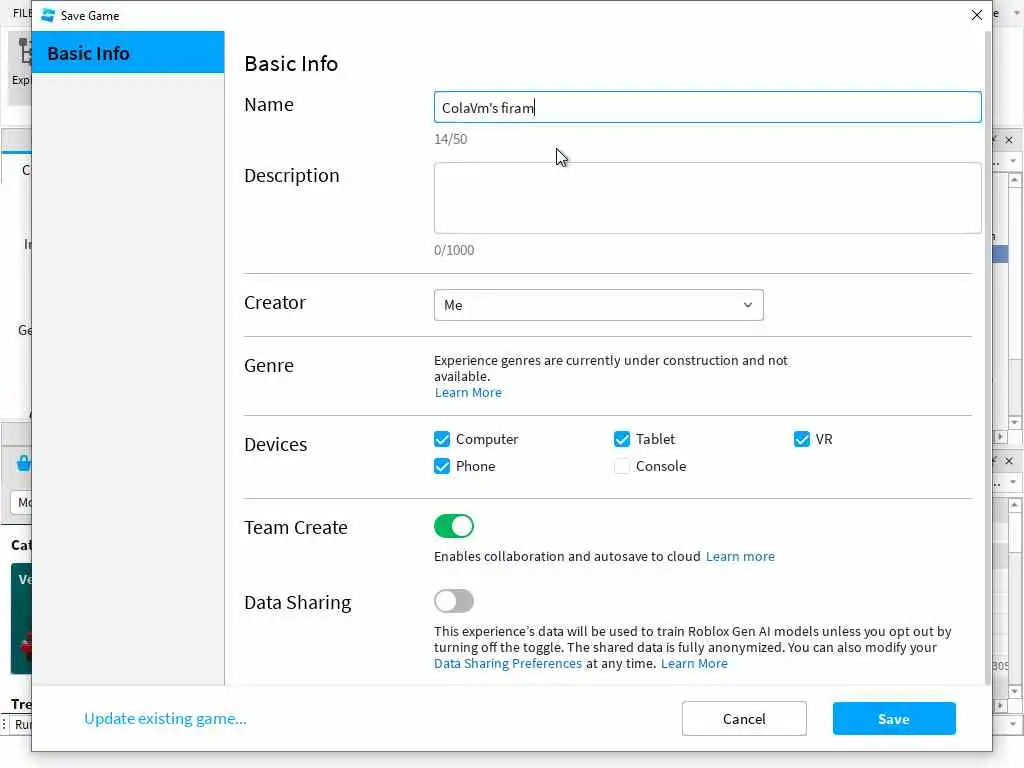Open the Update existing game link
Image resolution: width=1024 pixels, height=768 pixels.
(x=165, y=718)
